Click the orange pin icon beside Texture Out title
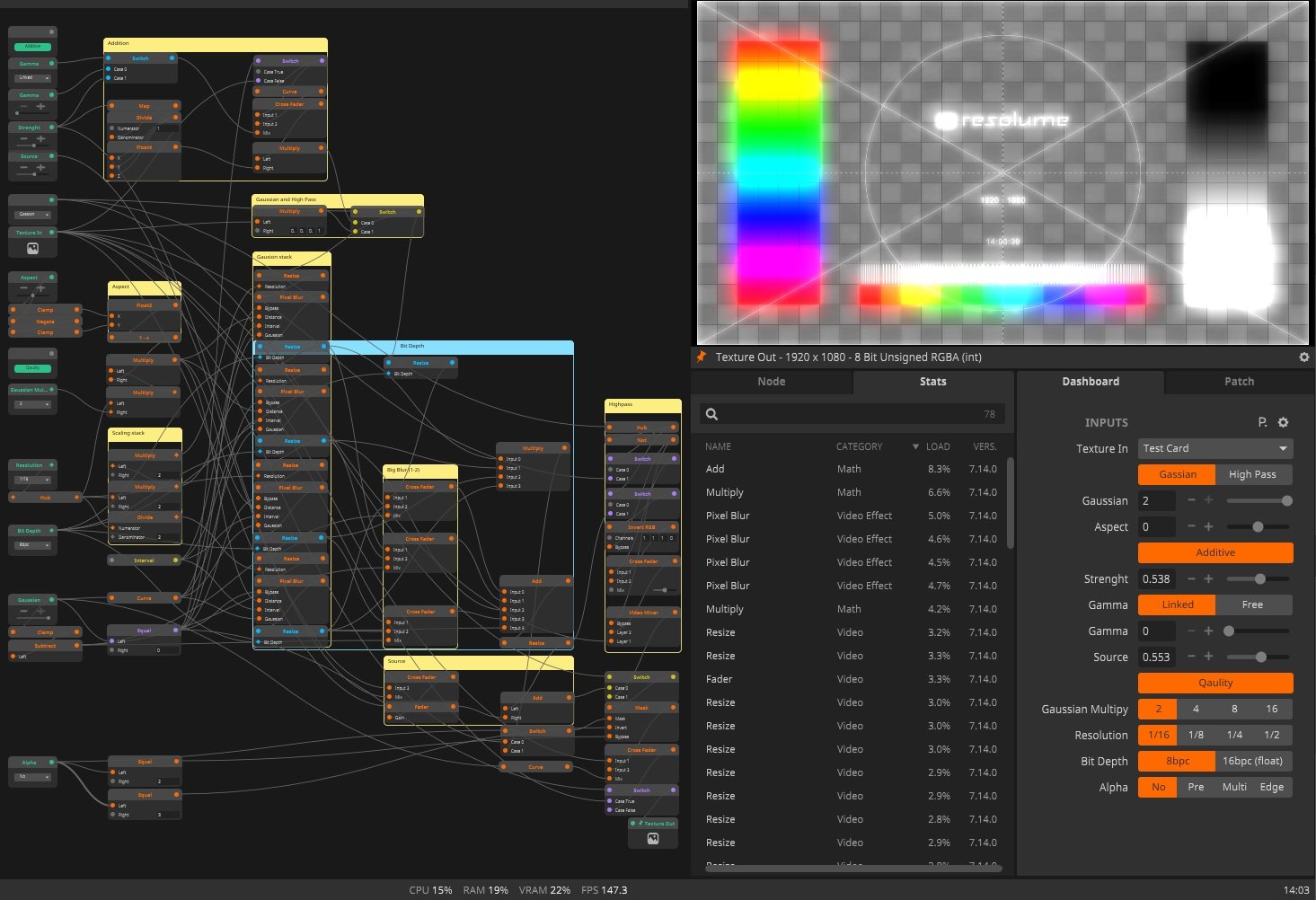The image size is (1316, 900). click(x=701, y=357)
